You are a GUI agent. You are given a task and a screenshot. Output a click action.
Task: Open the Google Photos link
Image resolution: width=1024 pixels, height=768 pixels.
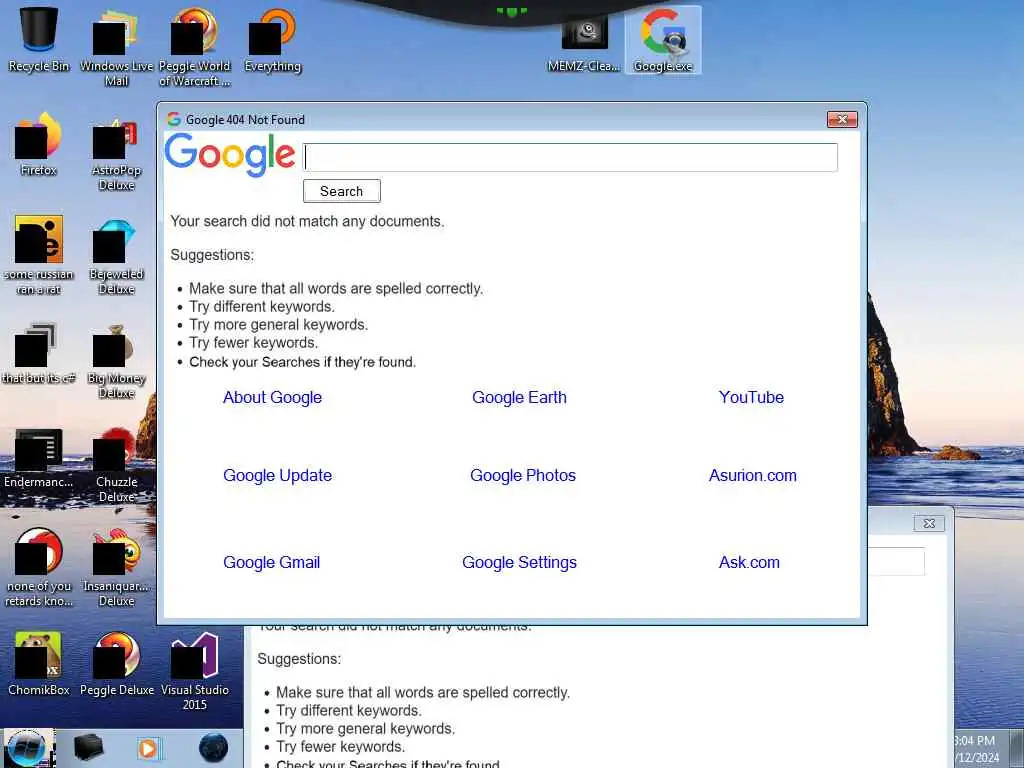point(523,475)
